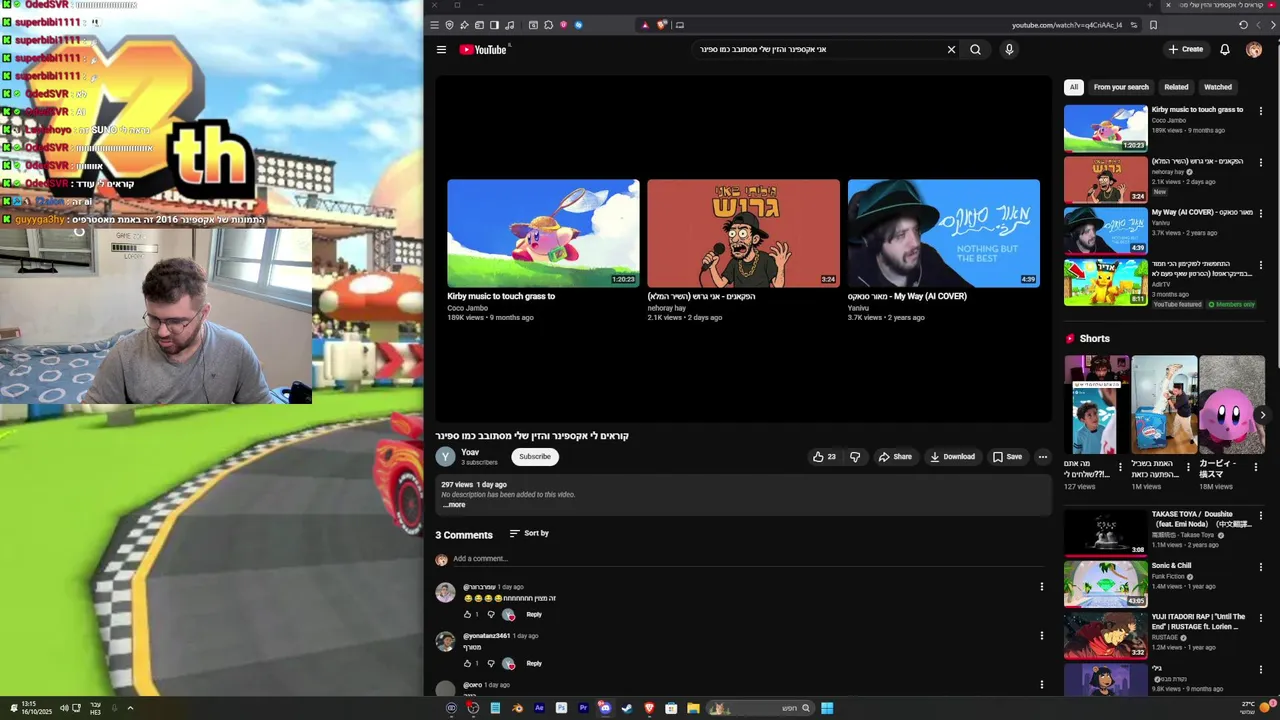The height and width of the screenshot is (720, 1280).
Task: Reply to yonatanz3461 comment
Action: click(534, 664)
